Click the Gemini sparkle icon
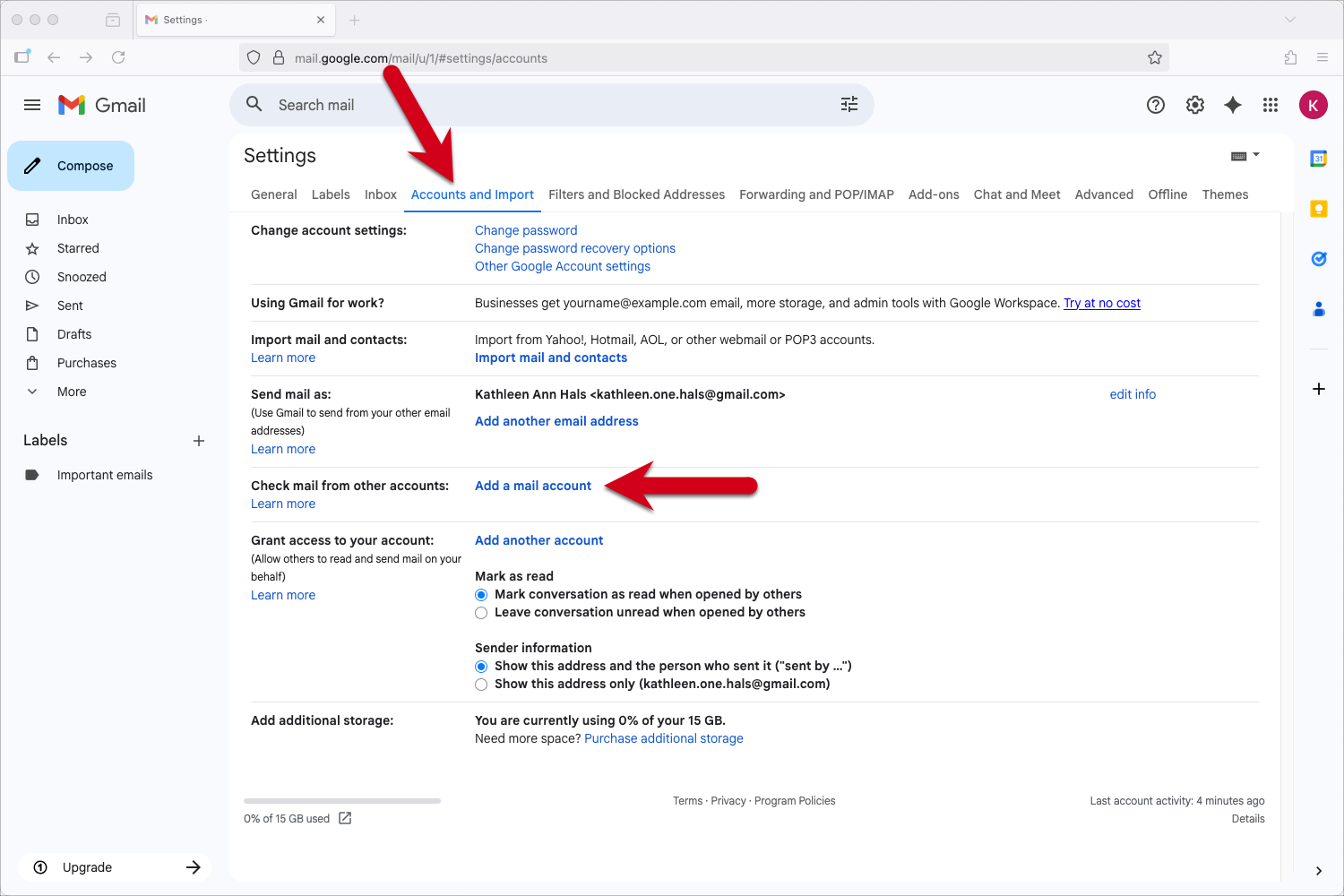The image size is (1344, 896). click(x=1233, y=105)
